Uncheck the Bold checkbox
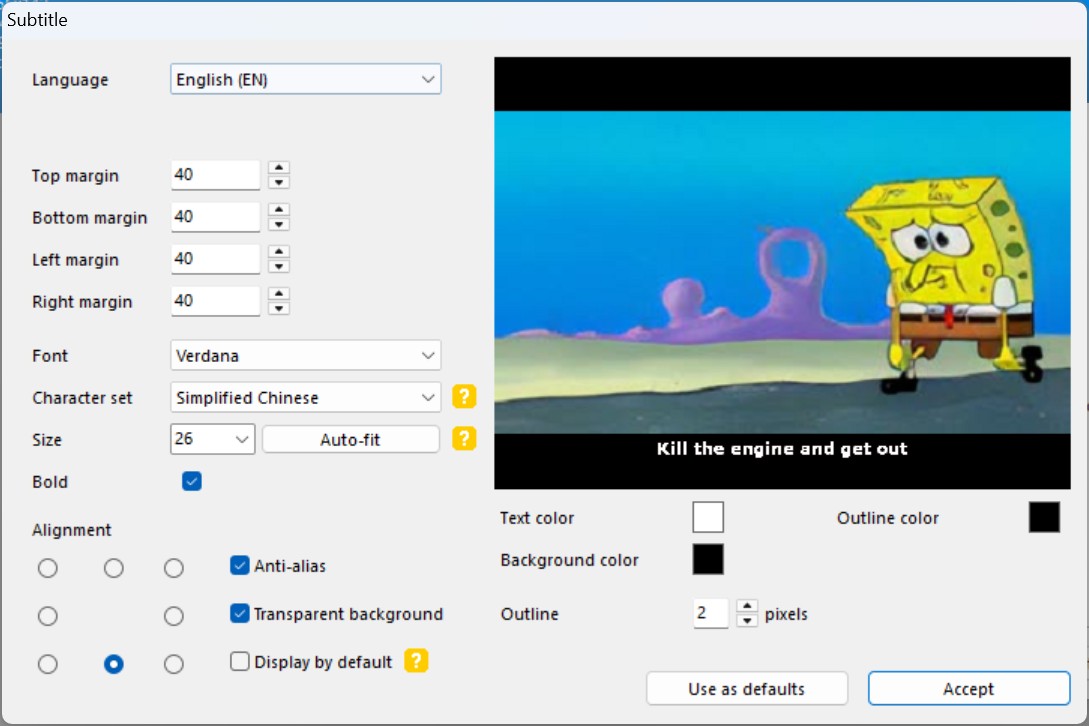Image resolution: width=1089 pixels, height=726 pixels. pyautogui.click(x=192, y=481)
